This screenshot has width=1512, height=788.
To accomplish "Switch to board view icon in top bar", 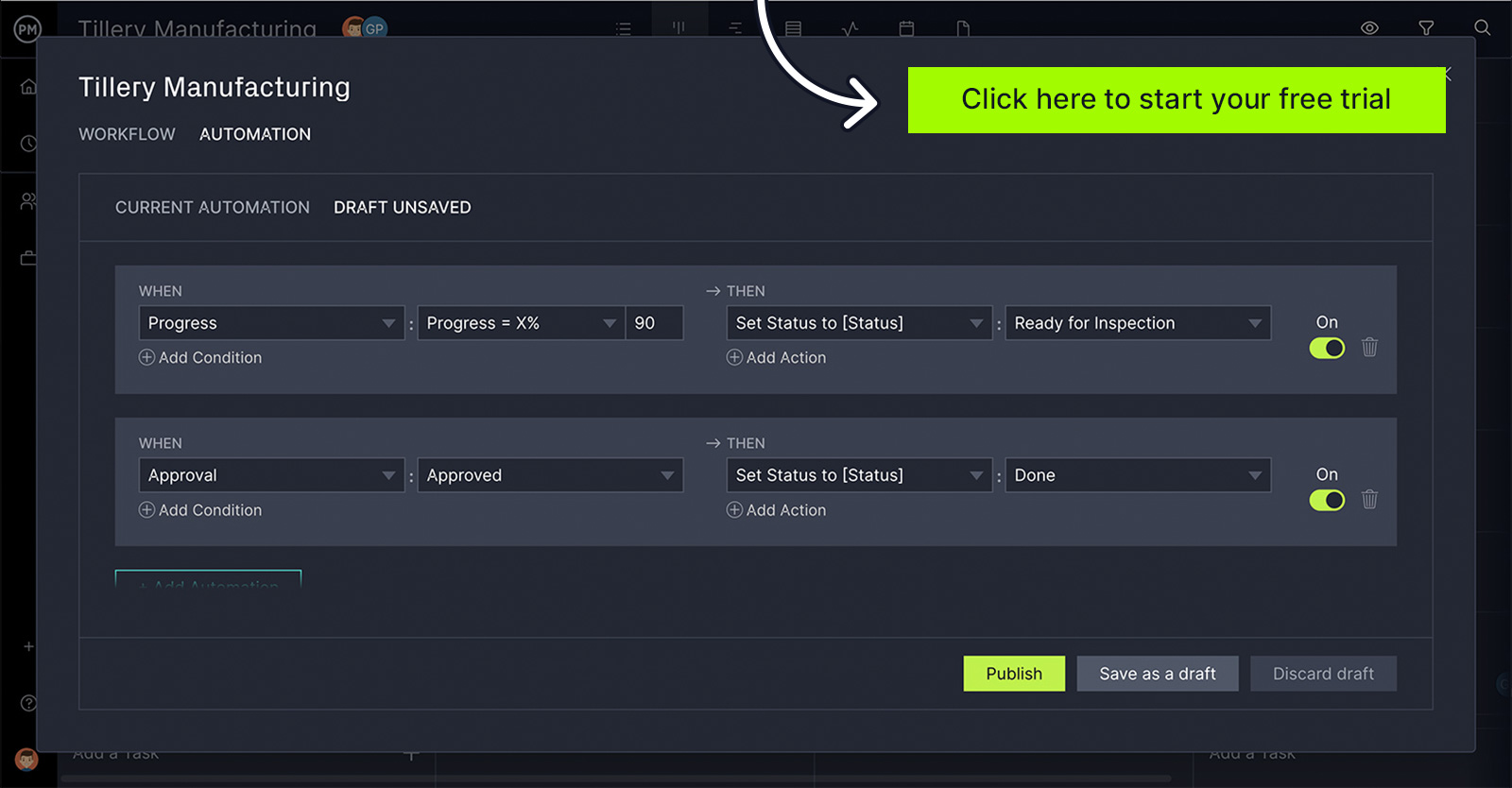I will pos(679,28).
